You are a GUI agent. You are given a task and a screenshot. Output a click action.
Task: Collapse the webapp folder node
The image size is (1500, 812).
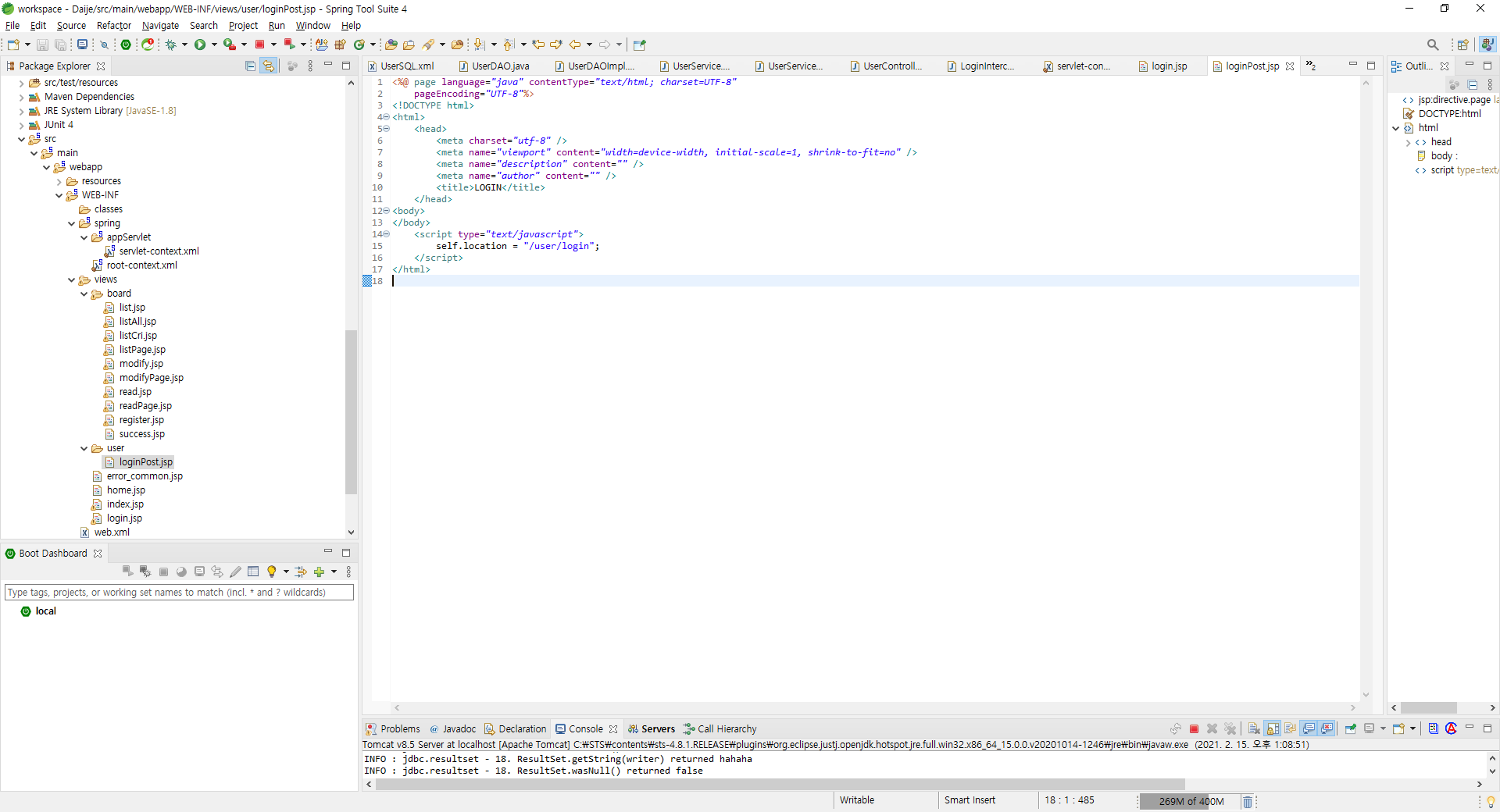pos(46,167)
